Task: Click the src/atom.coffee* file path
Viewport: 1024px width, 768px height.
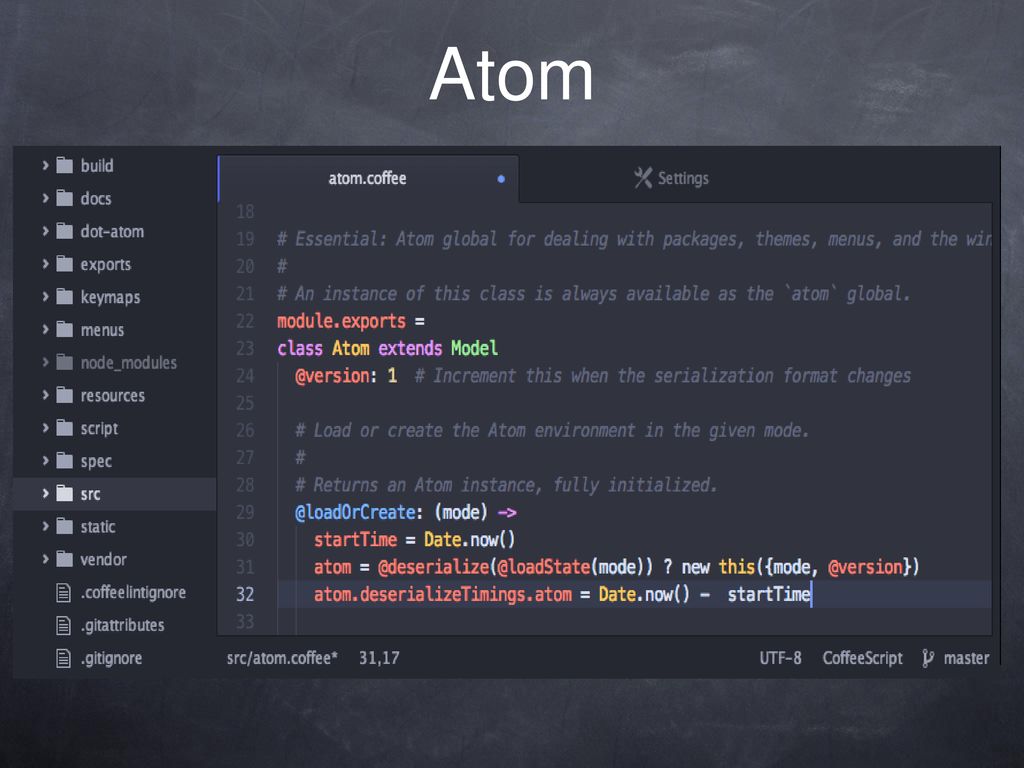Action: click(282, 658)
